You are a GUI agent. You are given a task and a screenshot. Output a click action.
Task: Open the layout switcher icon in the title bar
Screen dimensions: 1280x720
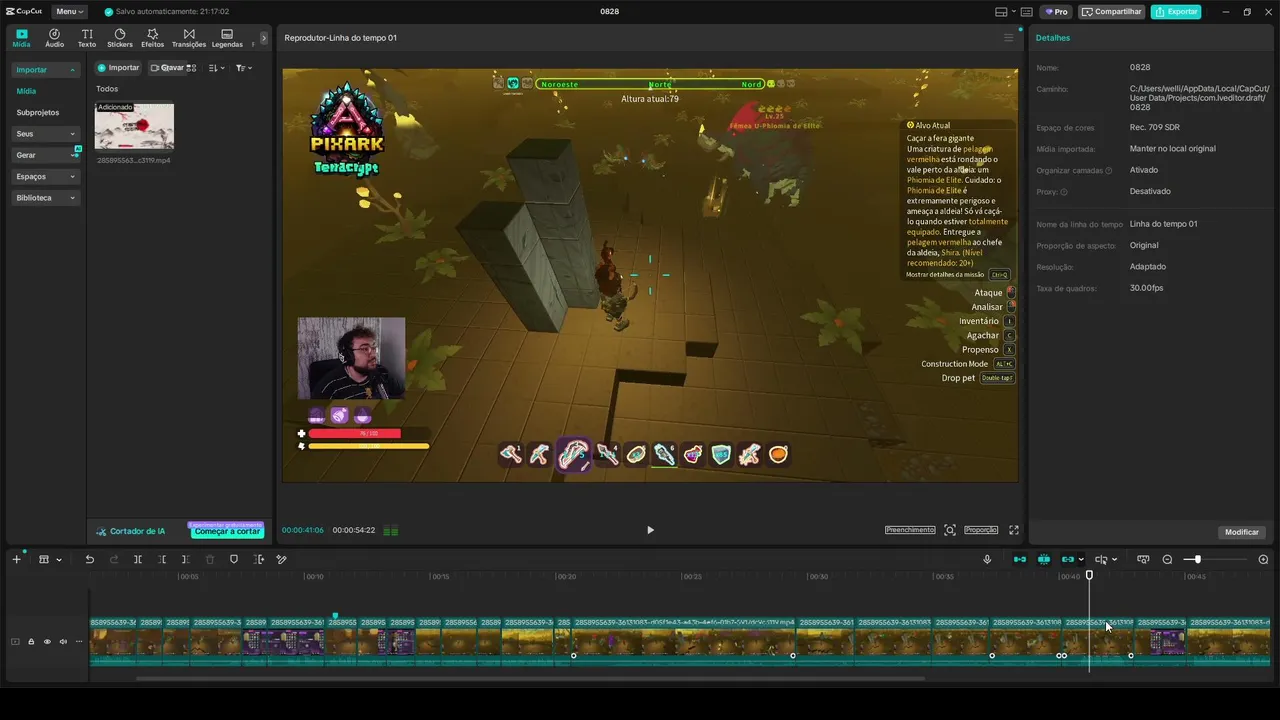(x=1001, y=12)
